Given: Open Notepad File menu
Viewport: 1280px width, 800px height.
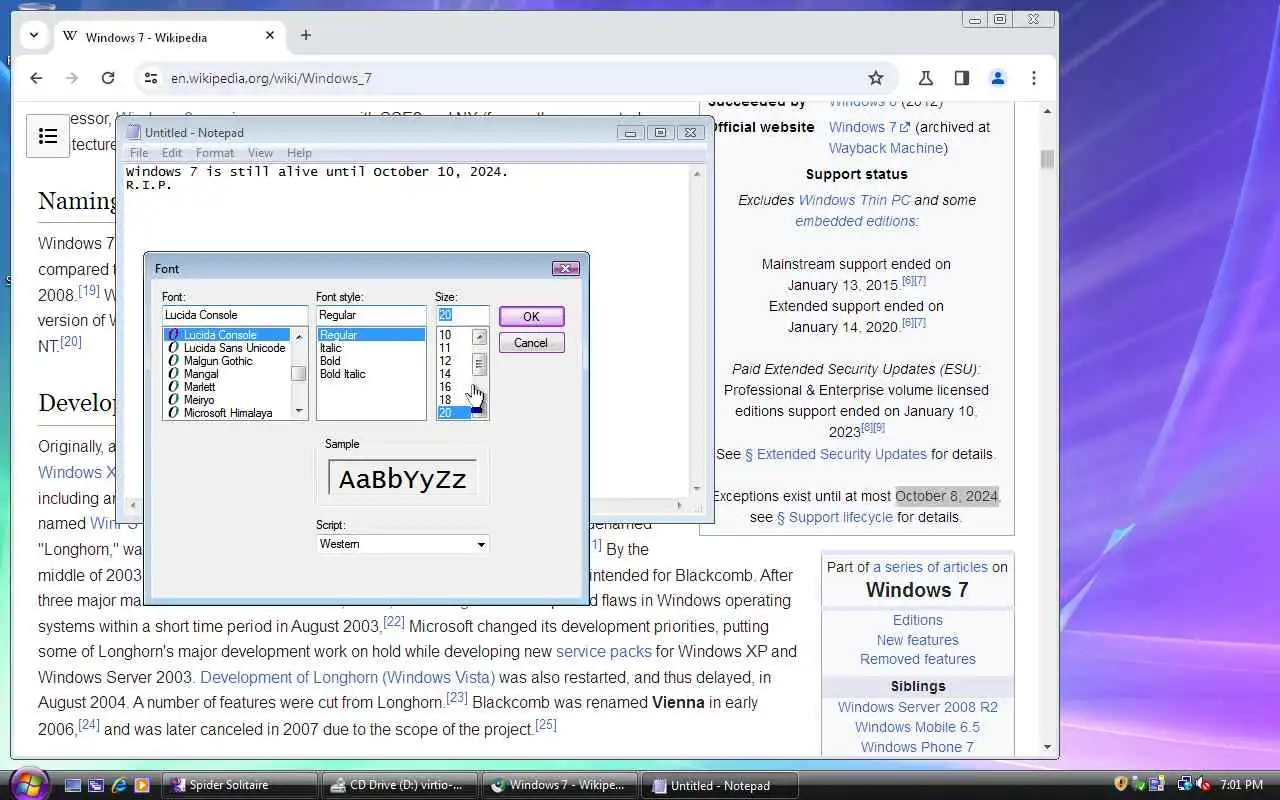Looking at the screenshot, I should (x=139, y=153).
